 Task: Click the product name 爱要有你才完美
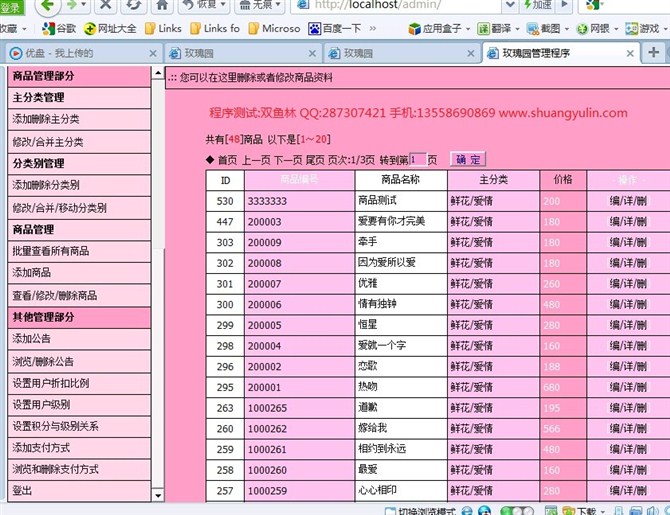[391, 221]
